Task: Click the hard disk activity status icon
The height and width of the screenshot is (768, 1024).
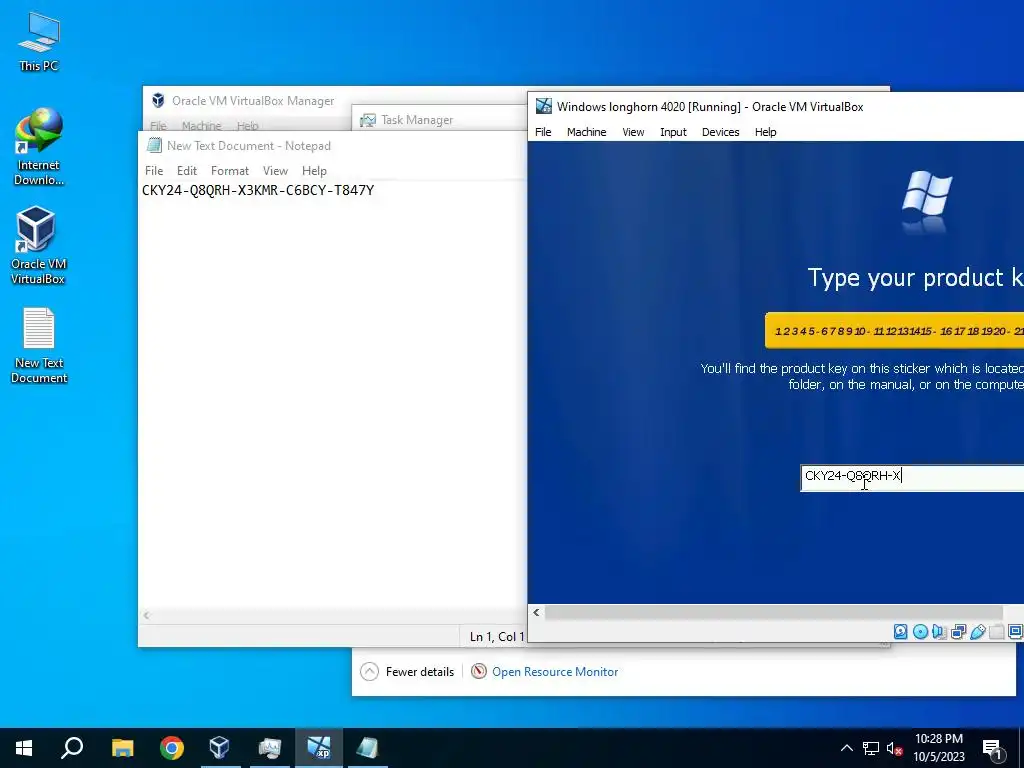Action: coord(901,632)
